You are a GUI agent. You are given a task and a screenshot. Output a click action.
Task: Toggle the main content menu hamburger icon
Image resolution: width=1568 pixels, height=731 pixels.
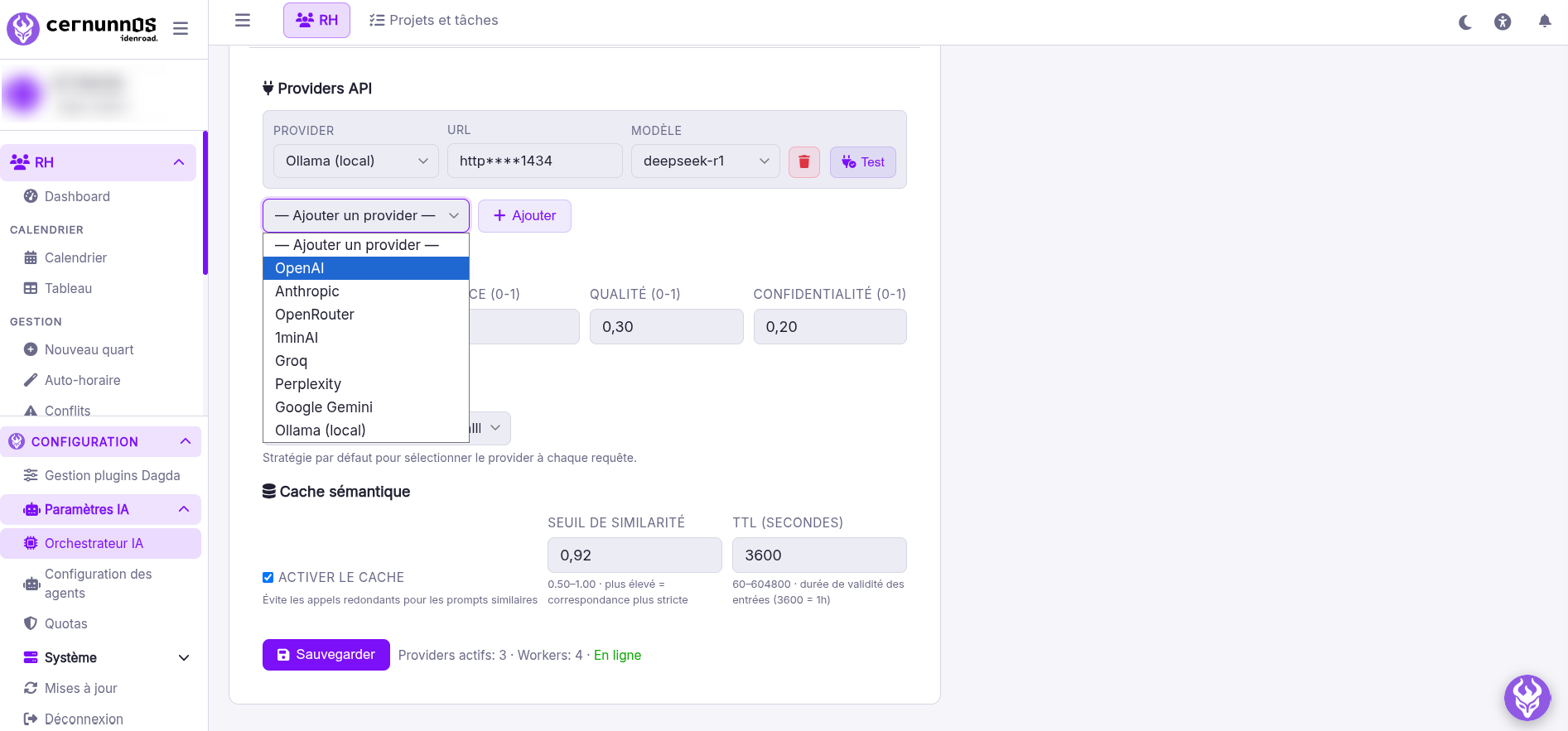point(243,20)
